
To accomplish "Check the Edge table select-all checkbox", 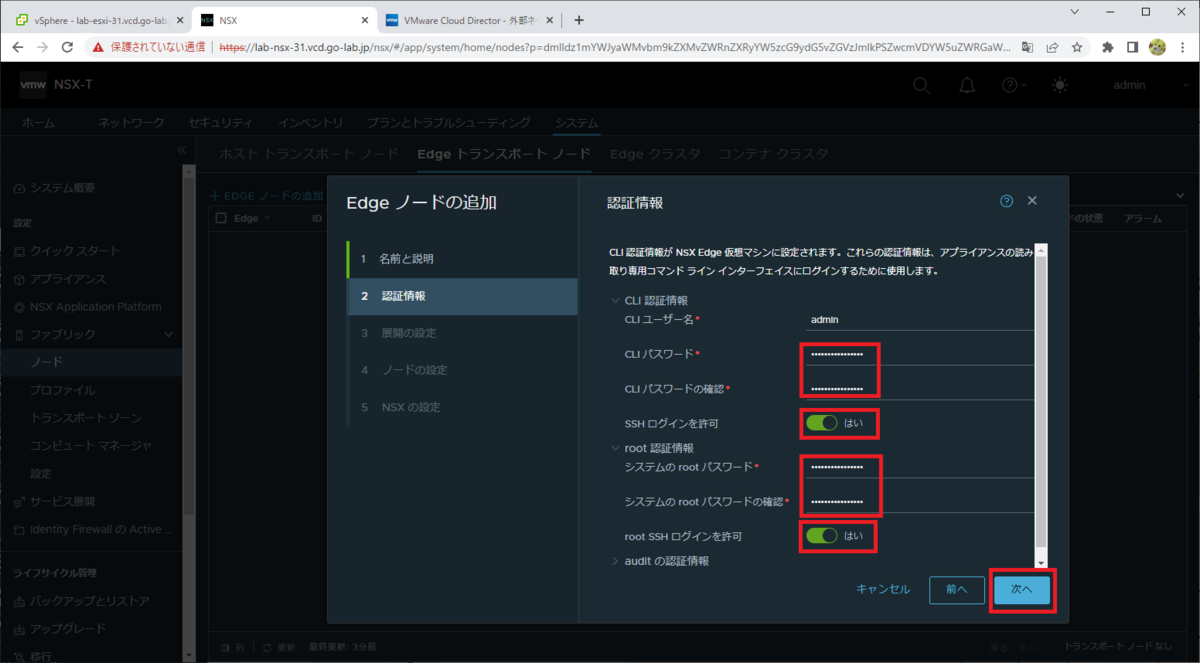I will tap(222, 217).
